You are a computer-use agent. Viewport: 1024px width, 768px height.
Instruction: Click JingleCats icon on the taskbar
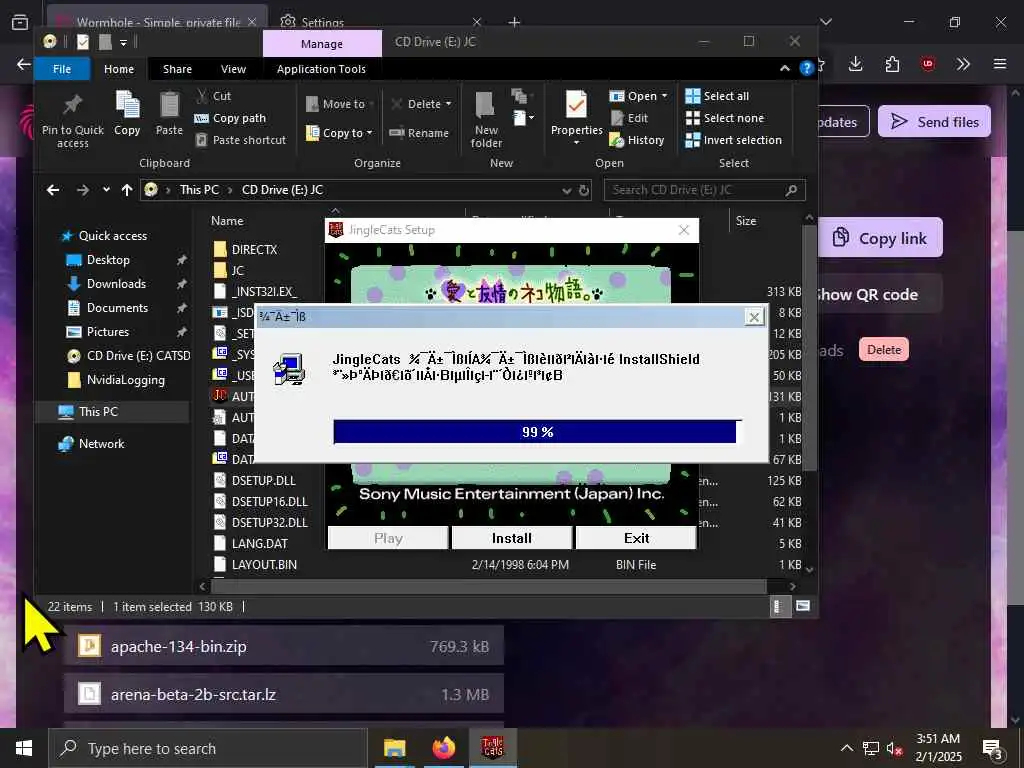(x=492, y=748)
